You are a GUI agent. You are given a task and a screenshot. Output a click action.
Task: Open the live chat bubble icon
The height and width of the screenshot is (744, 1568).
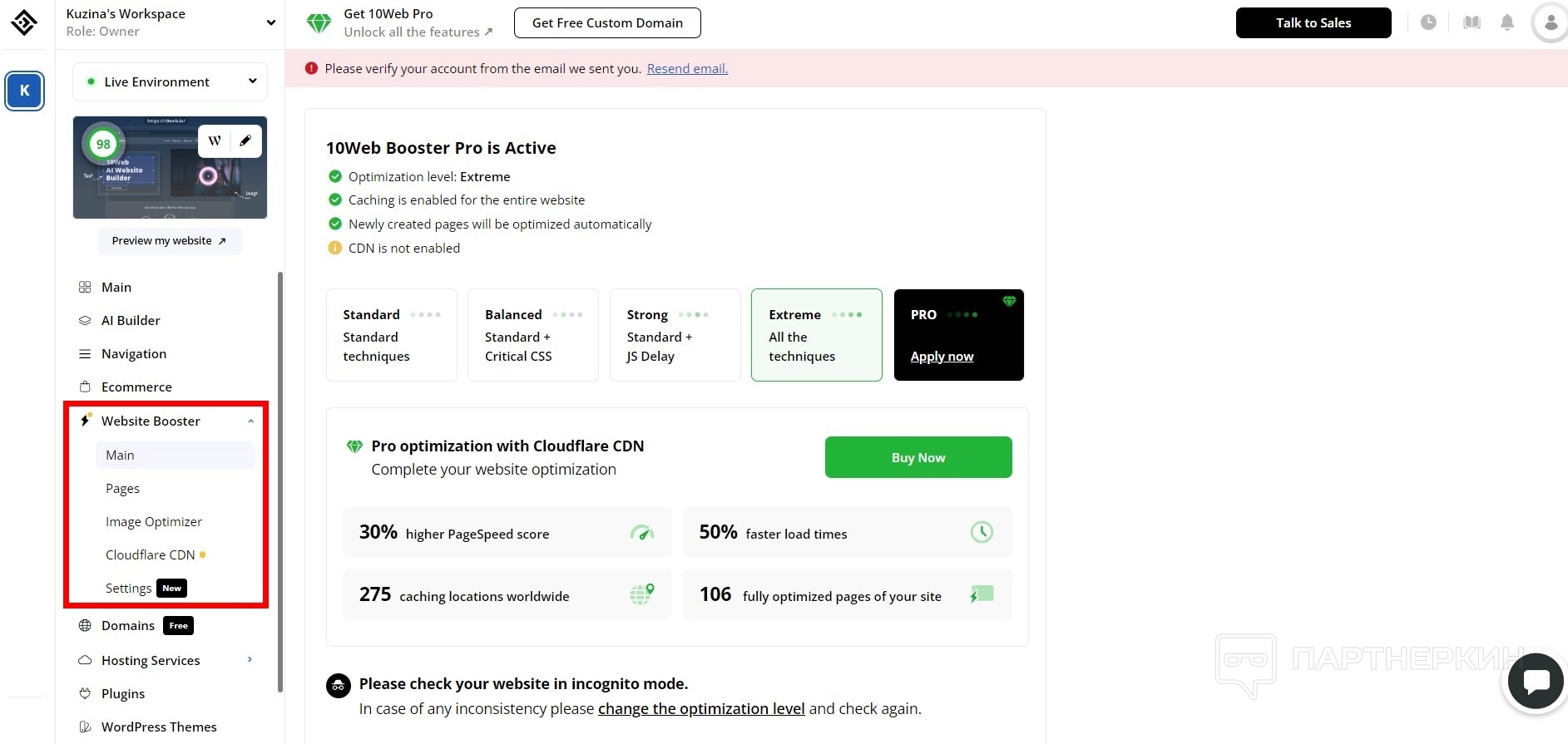(1536, 682)
